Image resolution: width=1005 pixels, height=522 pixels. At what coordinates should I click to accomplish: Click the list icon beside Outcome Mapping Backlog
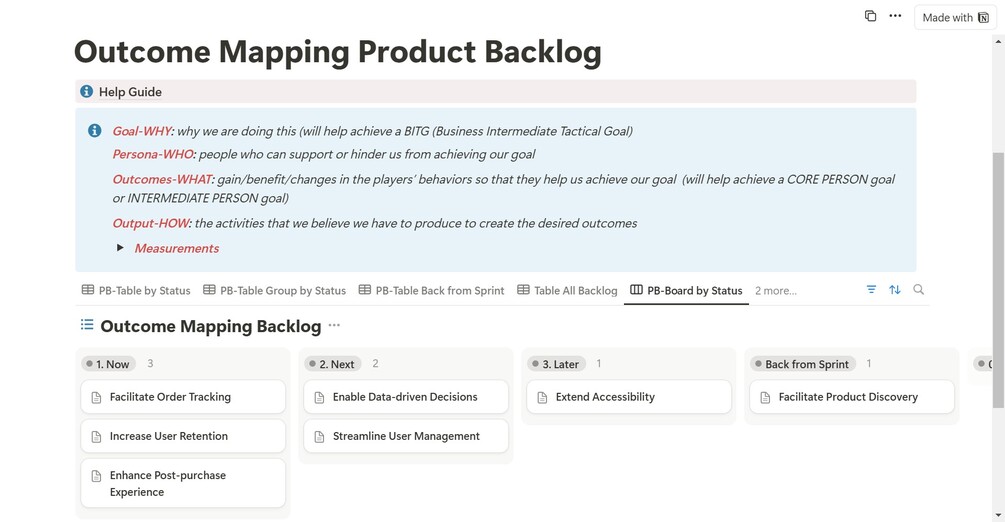click(x=87, y=325)
